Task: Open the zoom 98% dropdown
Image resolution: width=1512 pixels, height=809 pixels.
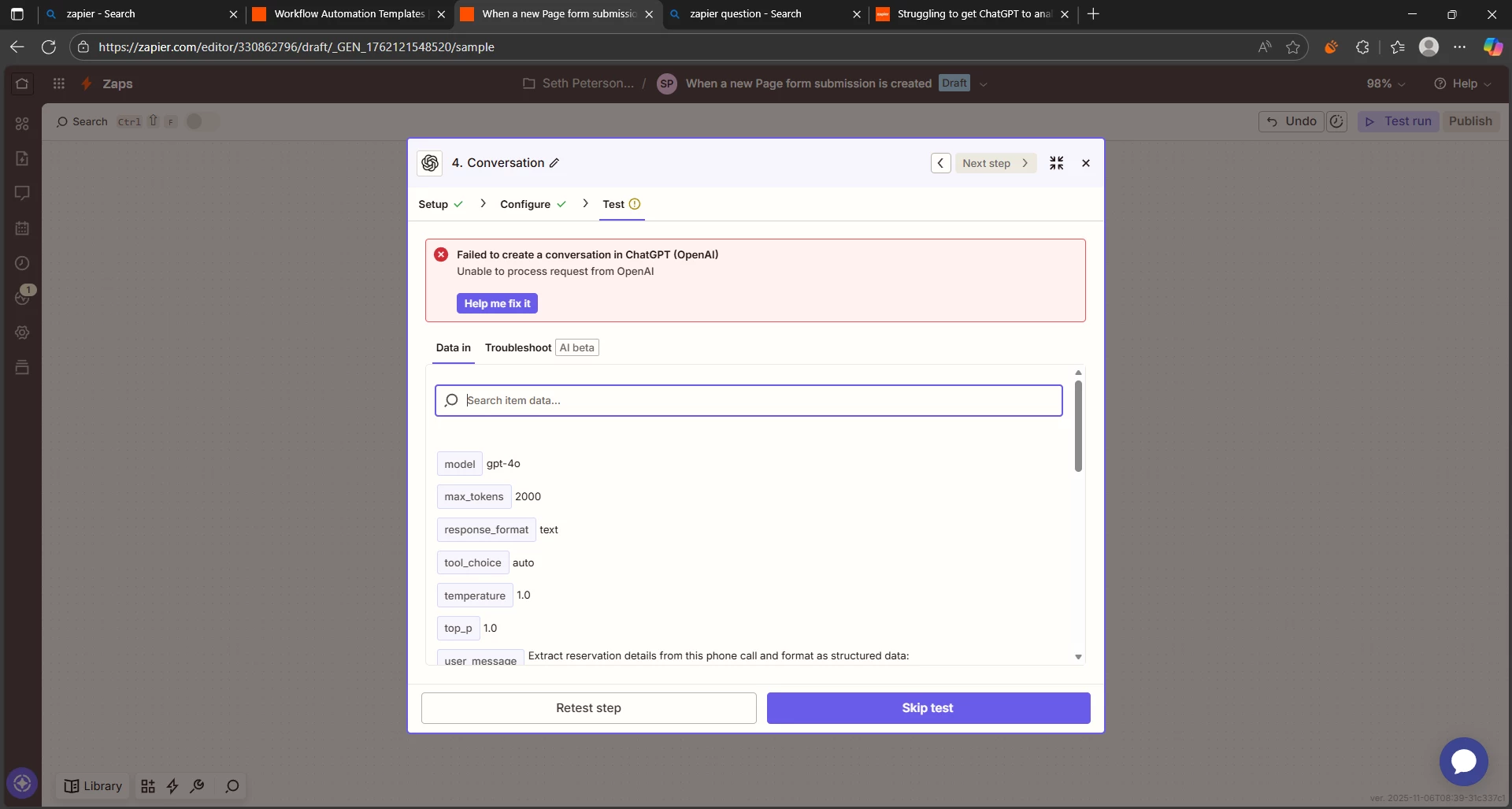Action: [1385, 83]
